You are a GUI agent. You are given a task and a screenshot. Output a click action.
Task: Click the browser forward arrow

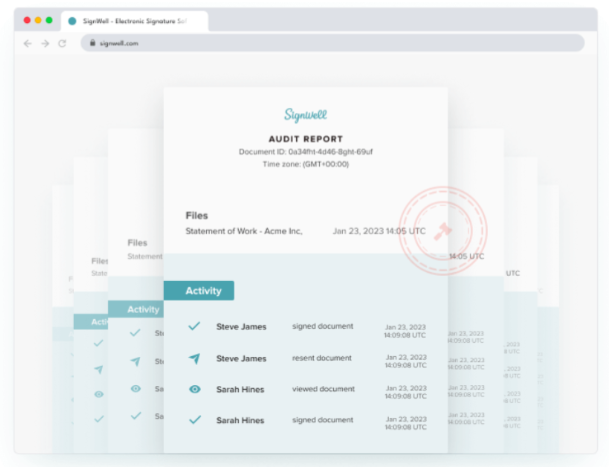coord(43,43)
